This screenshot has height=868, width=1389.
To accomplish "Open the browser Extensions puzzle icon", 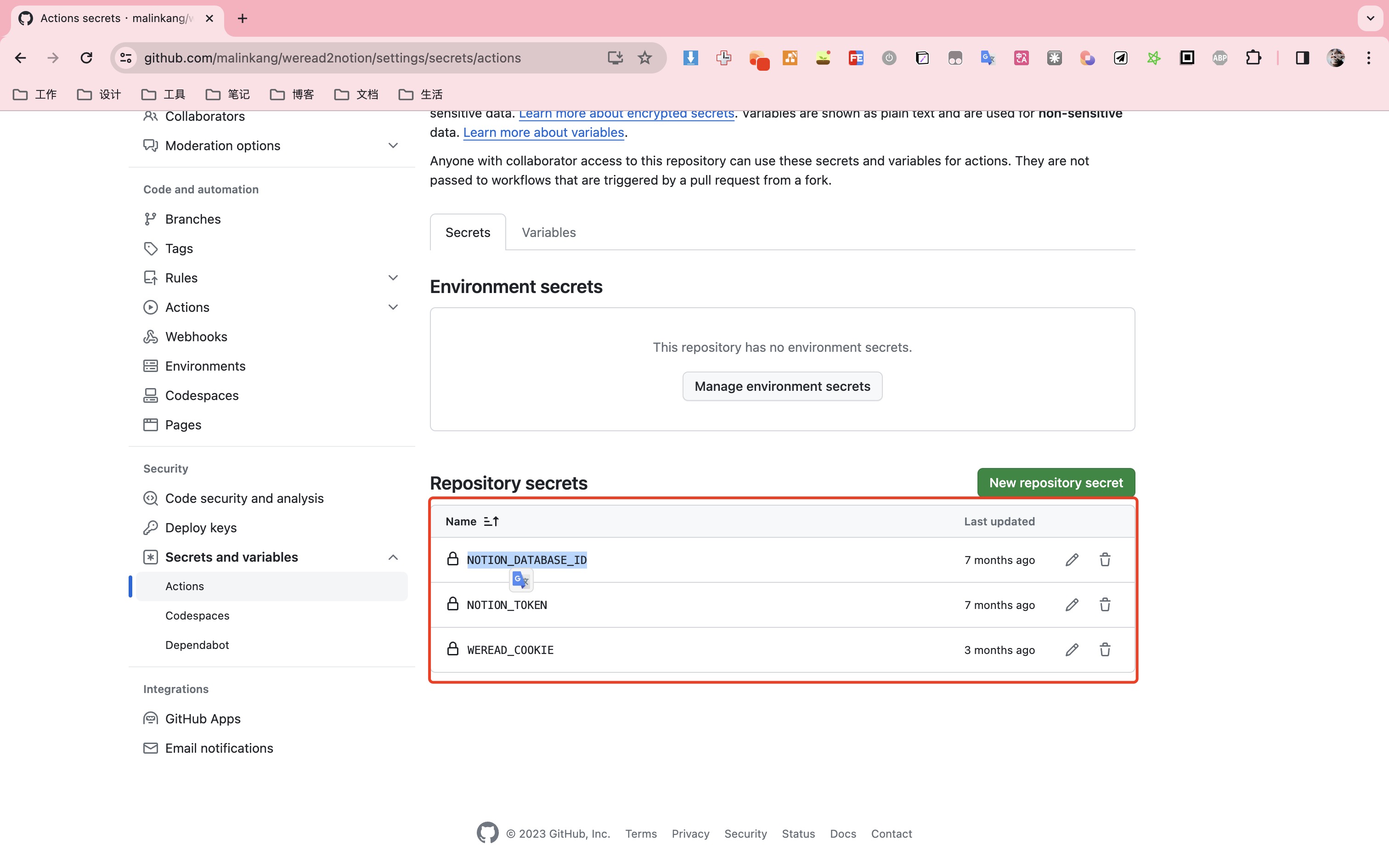I will click(1253, 58).
